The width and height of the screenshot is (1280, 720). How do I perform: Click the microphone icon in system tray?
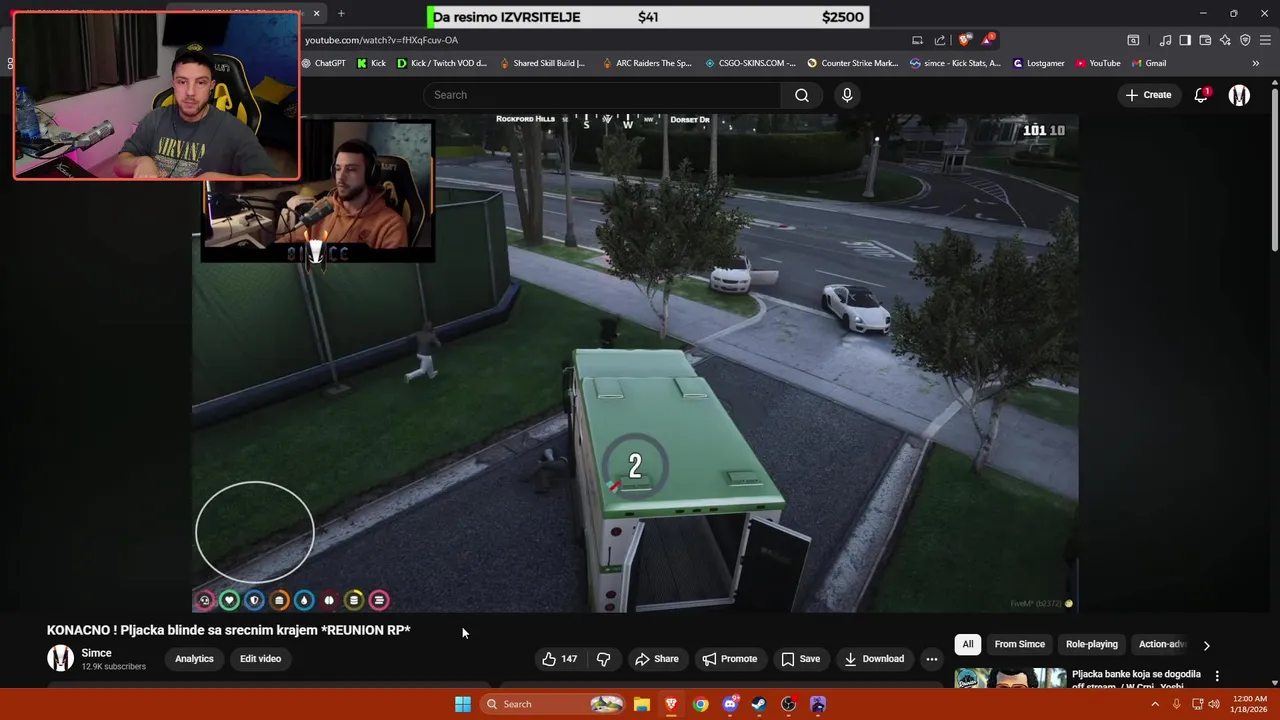pos(1177,704)
